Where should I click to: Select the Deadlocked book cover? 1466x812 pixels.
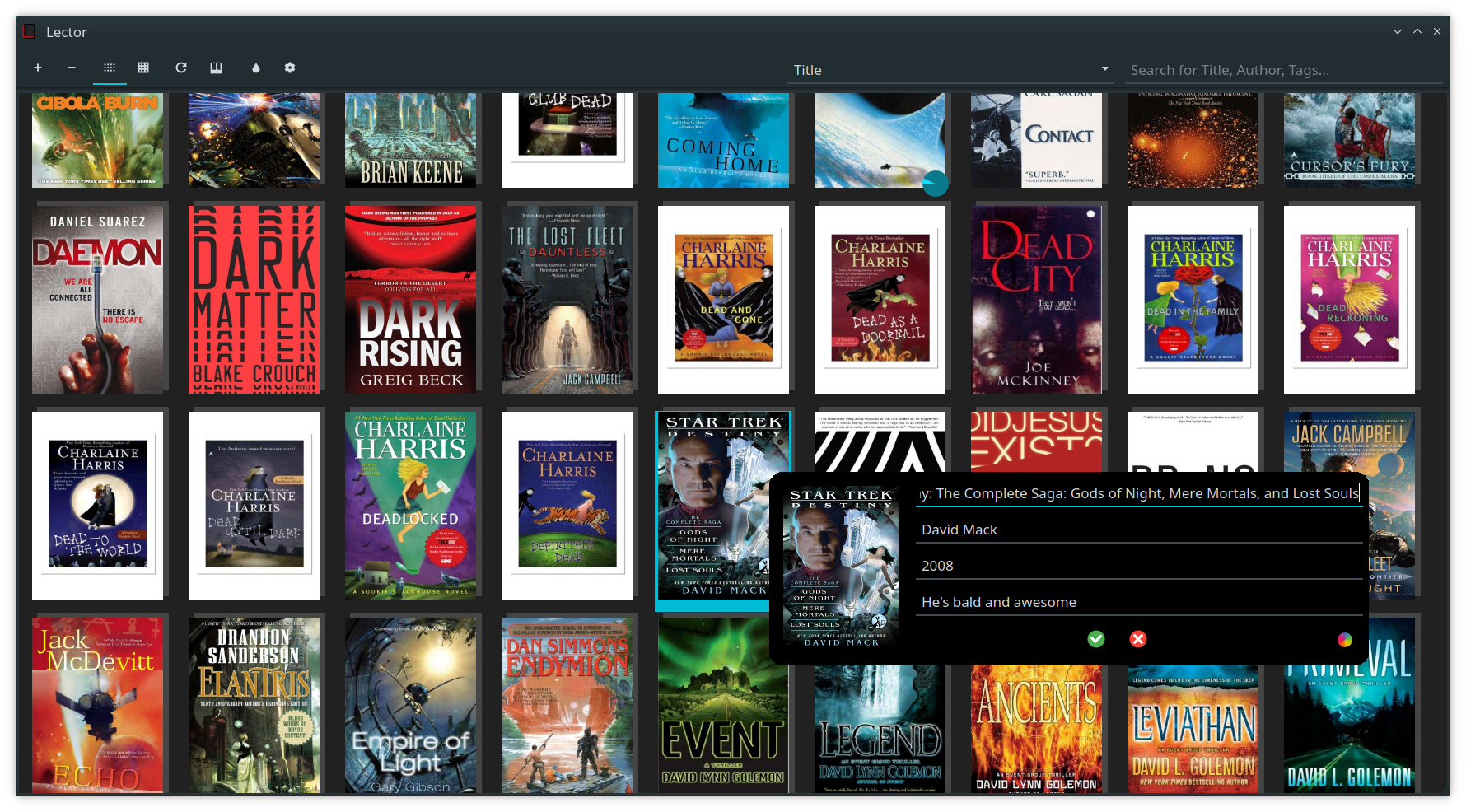click(x=410, y=506)
